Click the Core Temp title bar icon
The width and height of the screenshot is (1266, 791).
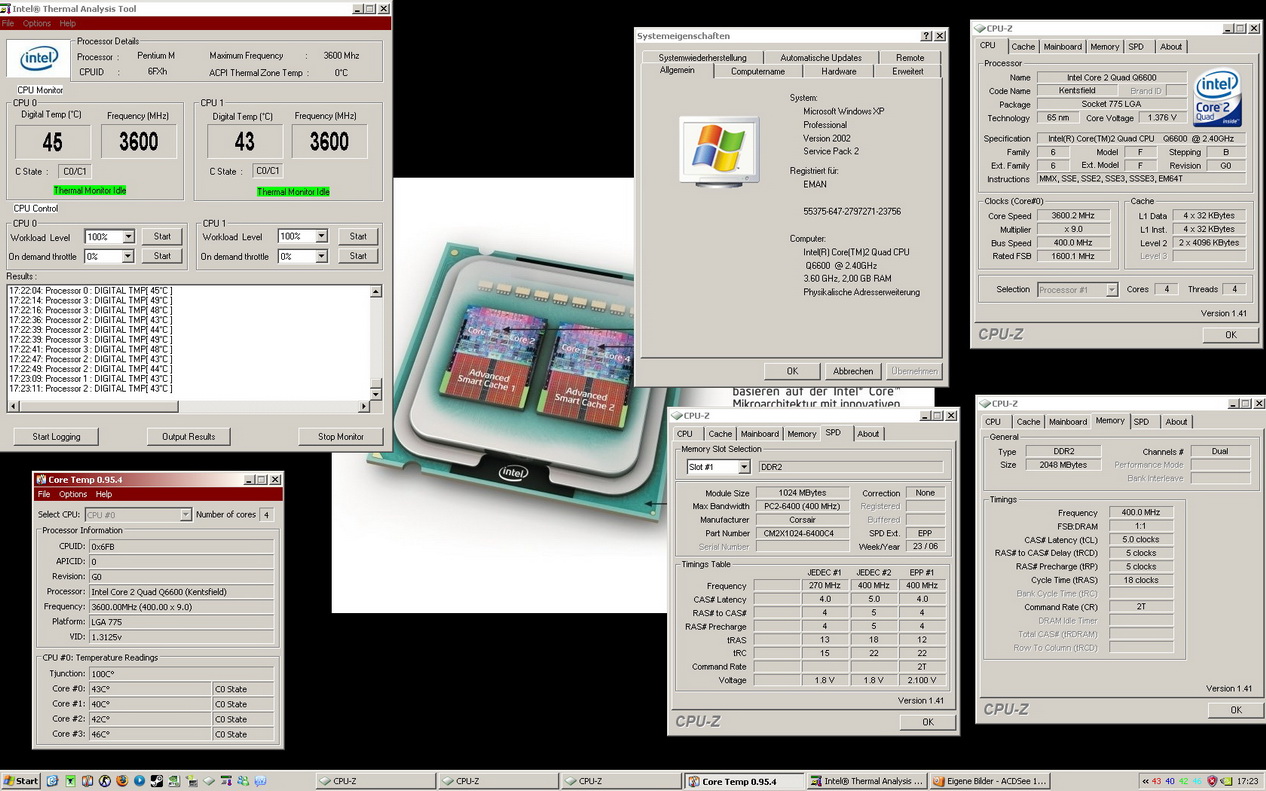click(x=40, y=480)
